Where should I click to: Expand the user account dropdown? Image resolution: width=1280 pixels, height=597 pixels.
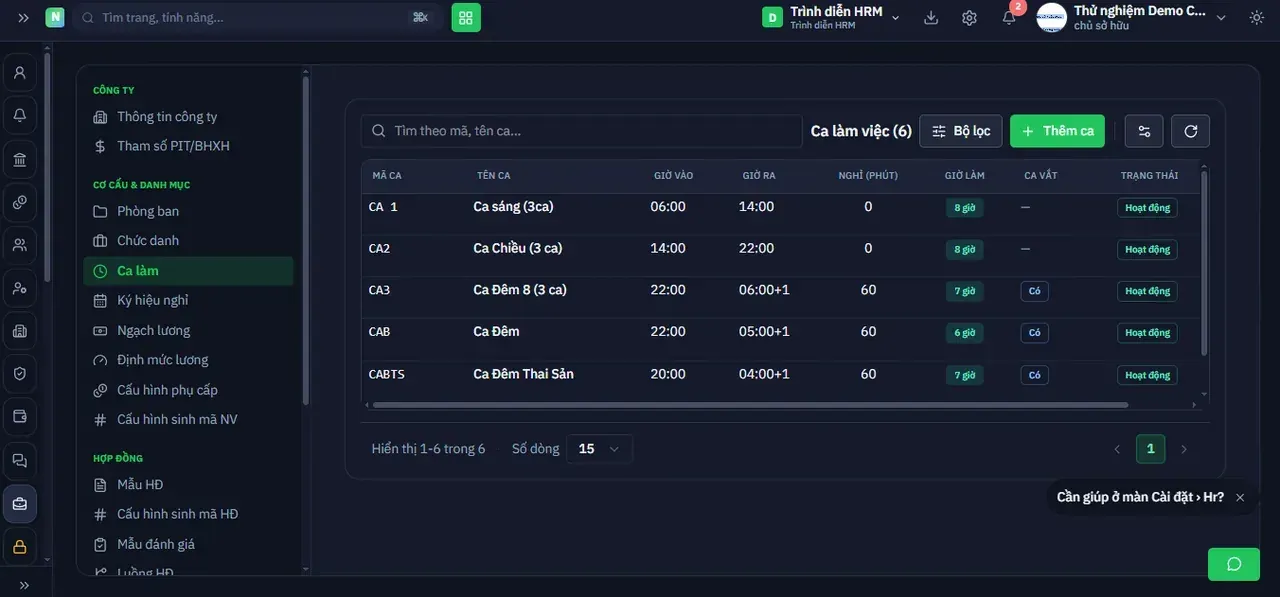click(x=1132, y=18)
